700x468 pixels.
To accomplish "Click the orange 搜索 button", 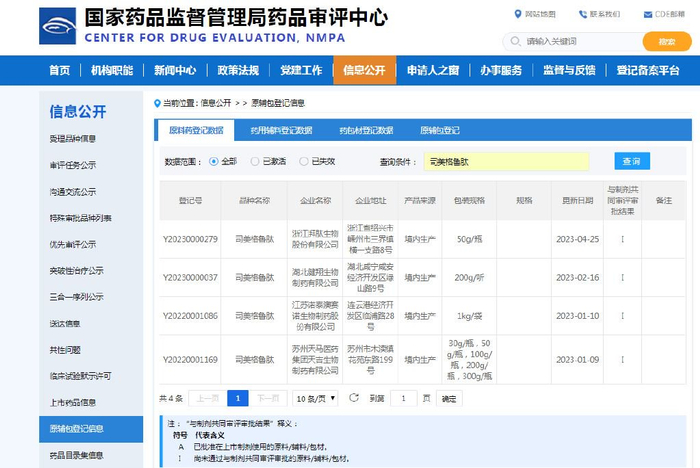I will click(x=666, y=41).
